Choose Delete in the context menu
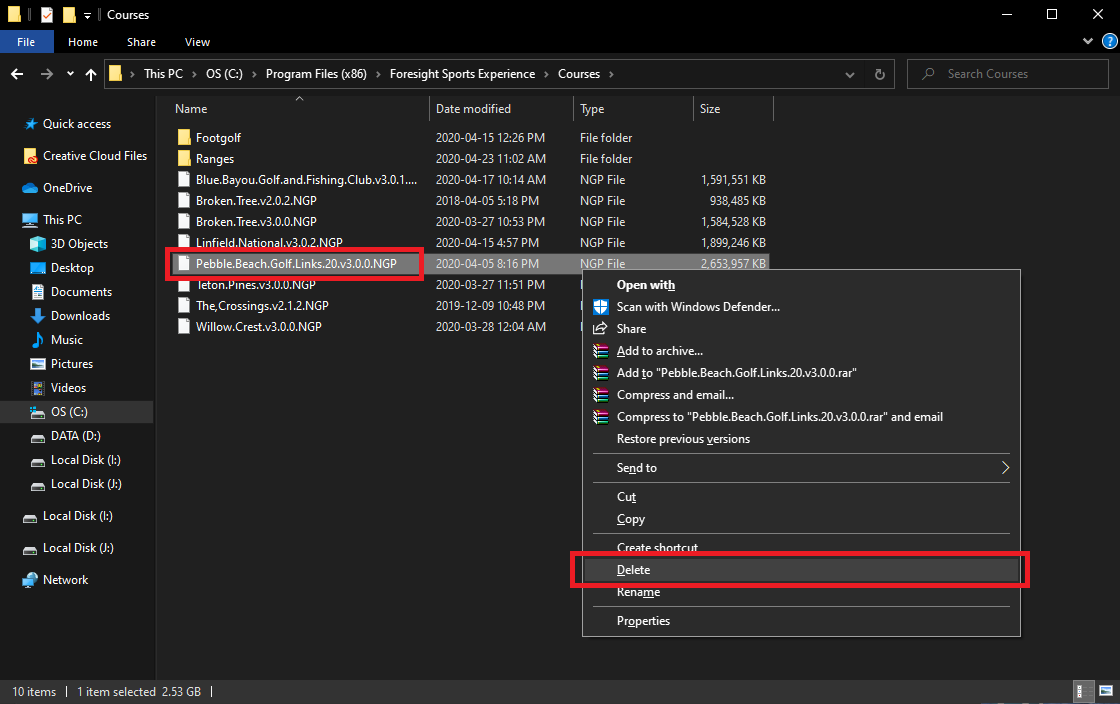Viewport: 1120px width, 704px height. (801, 570)
